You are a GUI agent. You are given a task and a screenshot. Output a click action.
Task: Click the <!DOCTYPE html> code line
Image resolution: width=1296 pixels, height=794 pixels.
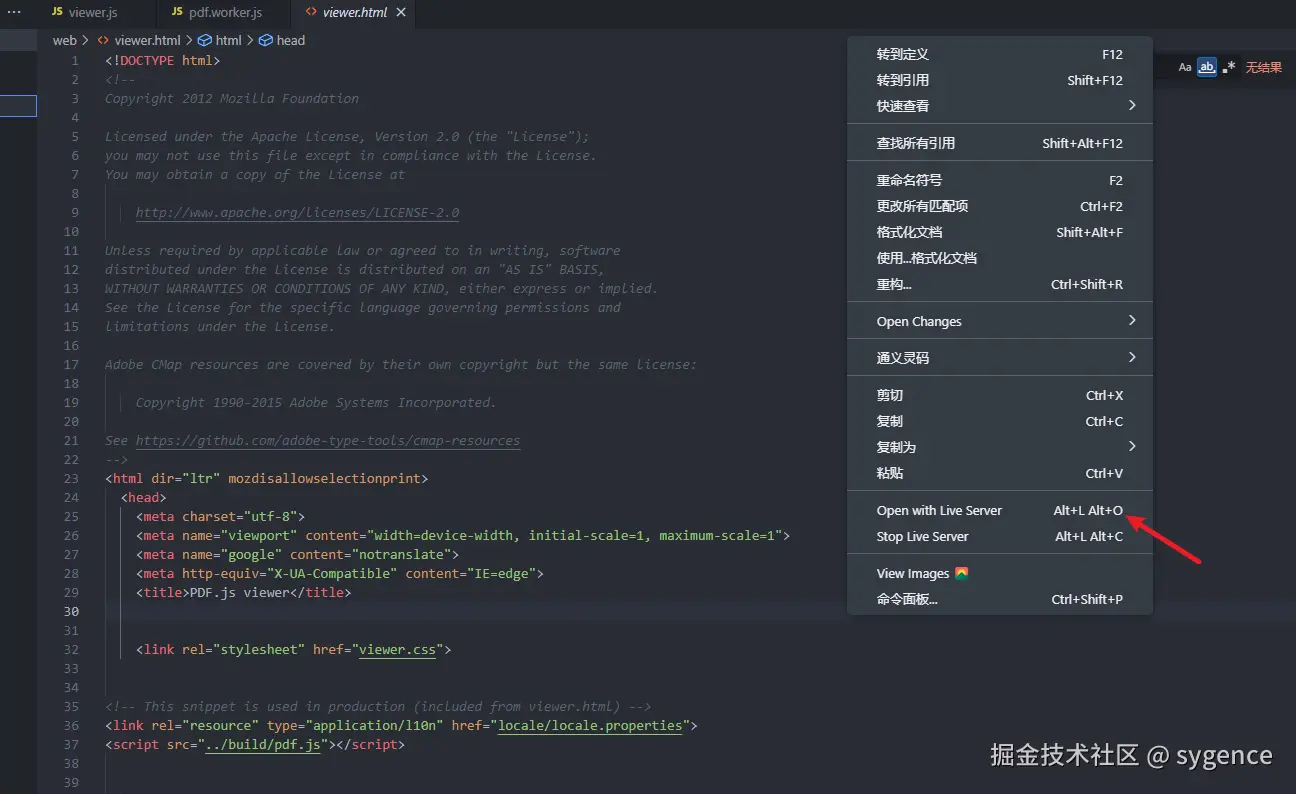[x=162, y=60]
